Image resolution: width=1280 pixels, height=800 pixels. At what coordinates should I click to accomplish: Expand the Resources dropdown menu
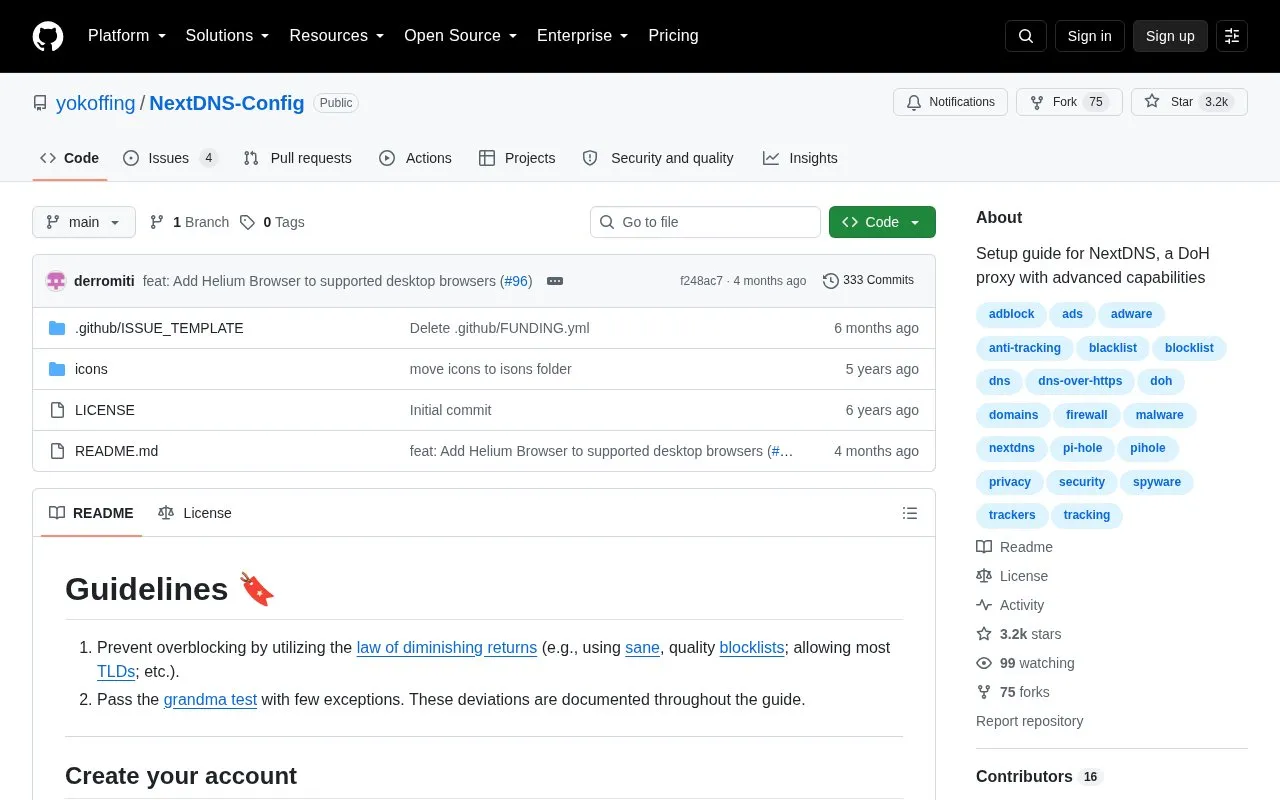coord(337,36)
